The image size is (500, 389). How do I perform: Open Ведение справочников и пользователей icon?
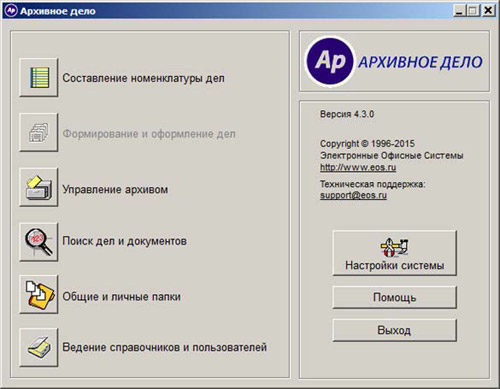(39, 348)
